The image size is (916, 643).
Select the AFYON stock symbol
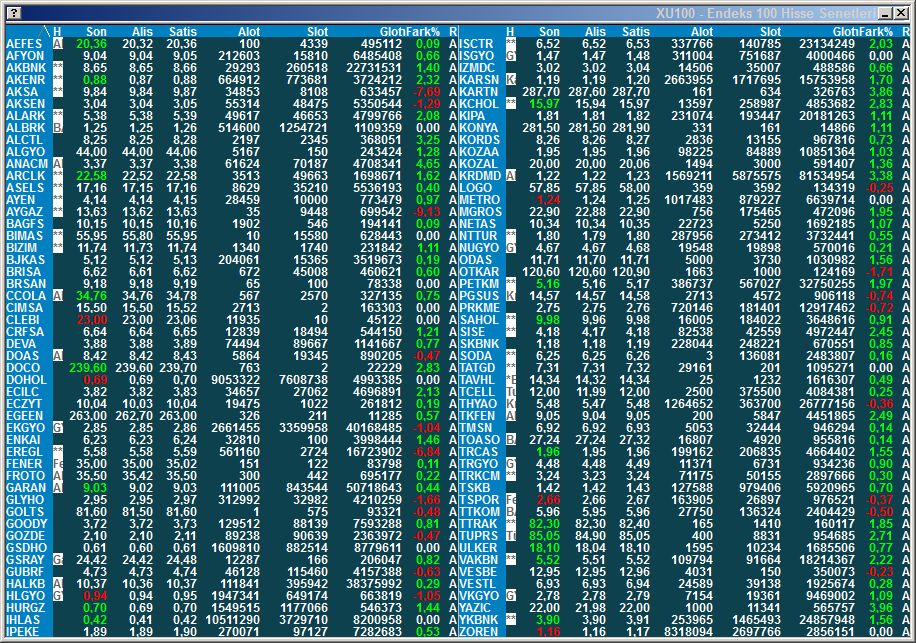click(x=25, y=55)
